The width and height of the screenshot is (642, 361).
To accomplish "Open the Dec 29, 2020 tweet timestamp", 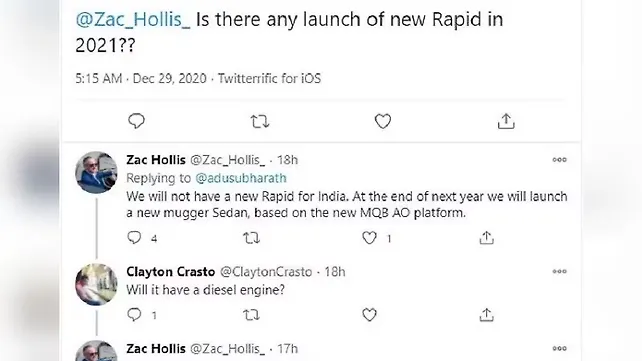I will tap(170, 78).
